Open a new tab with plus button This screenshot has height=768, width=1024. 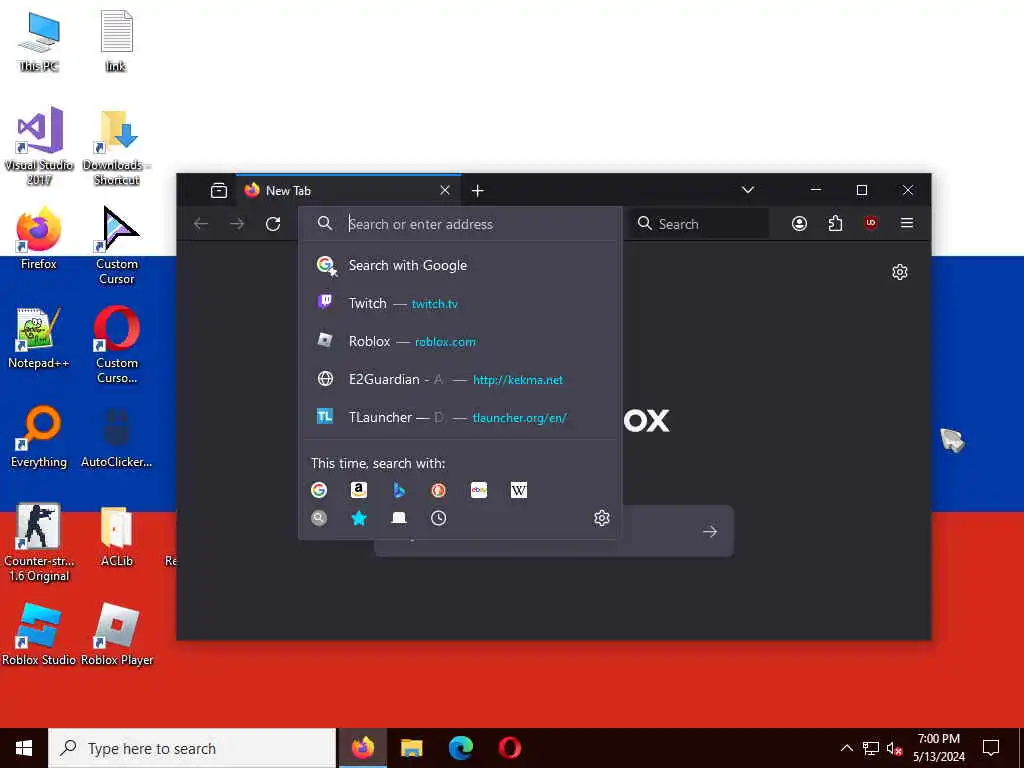point(477,191)
